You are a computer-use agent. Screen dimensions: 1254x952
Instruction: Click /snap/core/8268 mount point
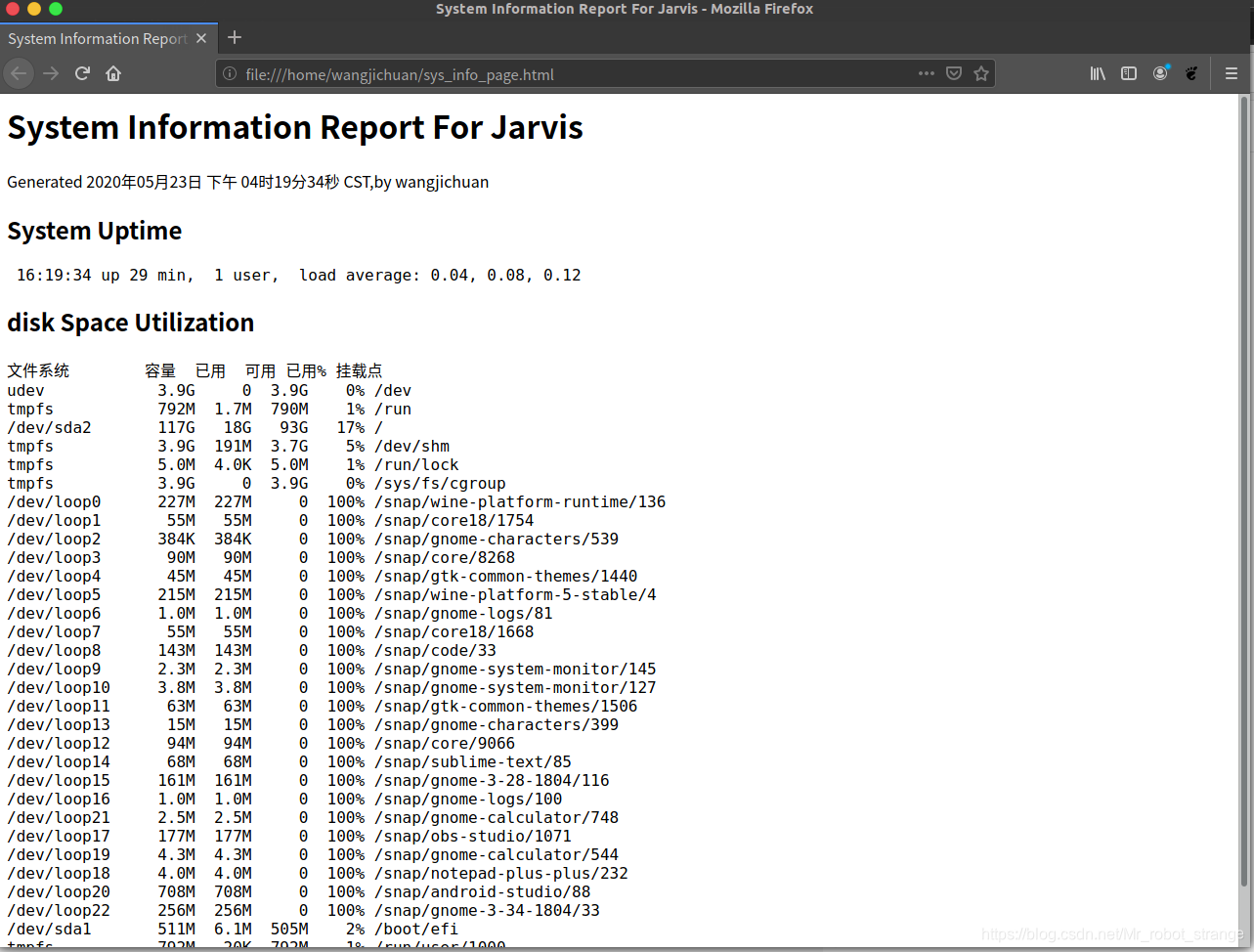[445, 558]
